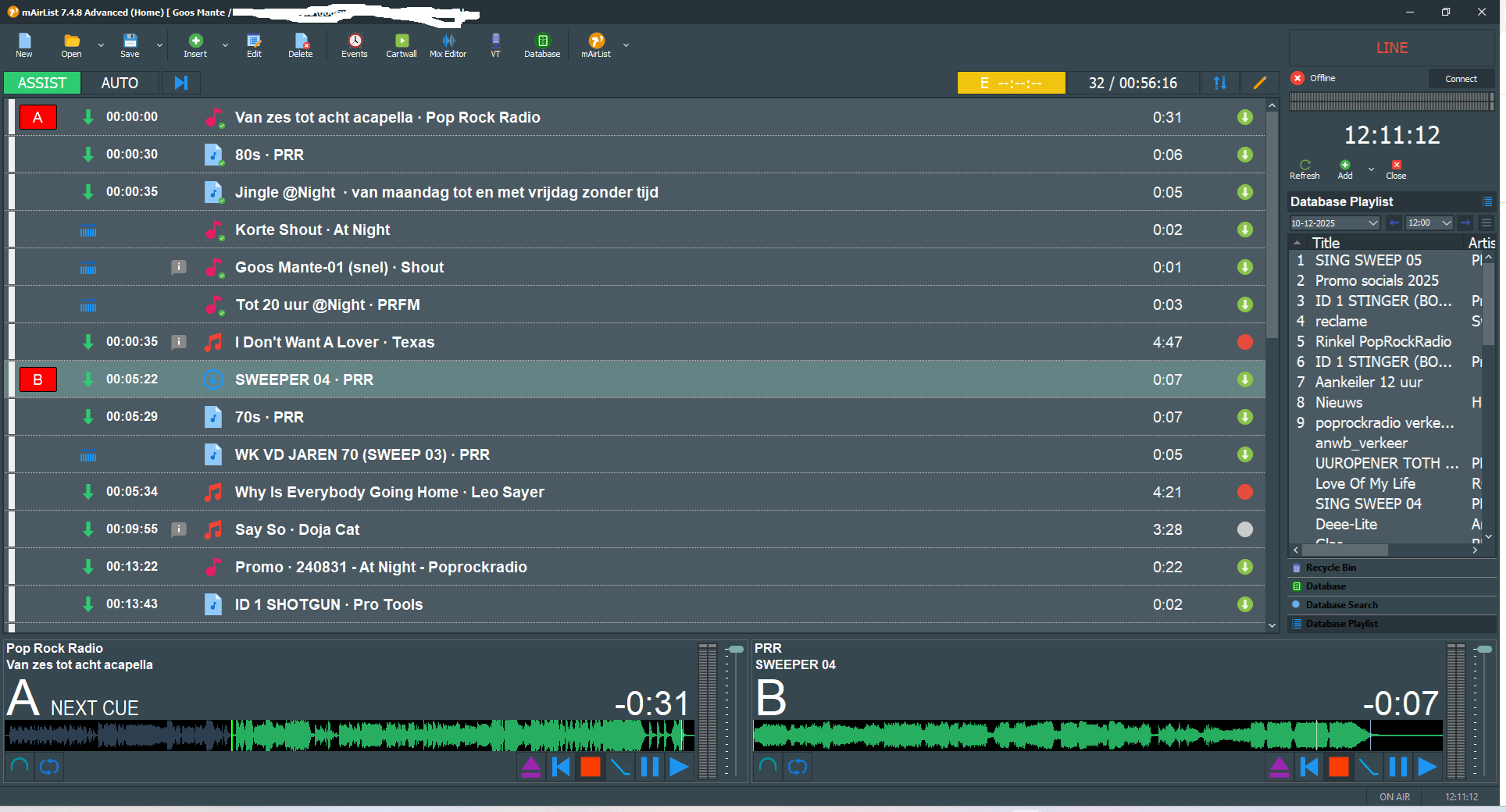Open the VT voice track recorder

point(495,45)
